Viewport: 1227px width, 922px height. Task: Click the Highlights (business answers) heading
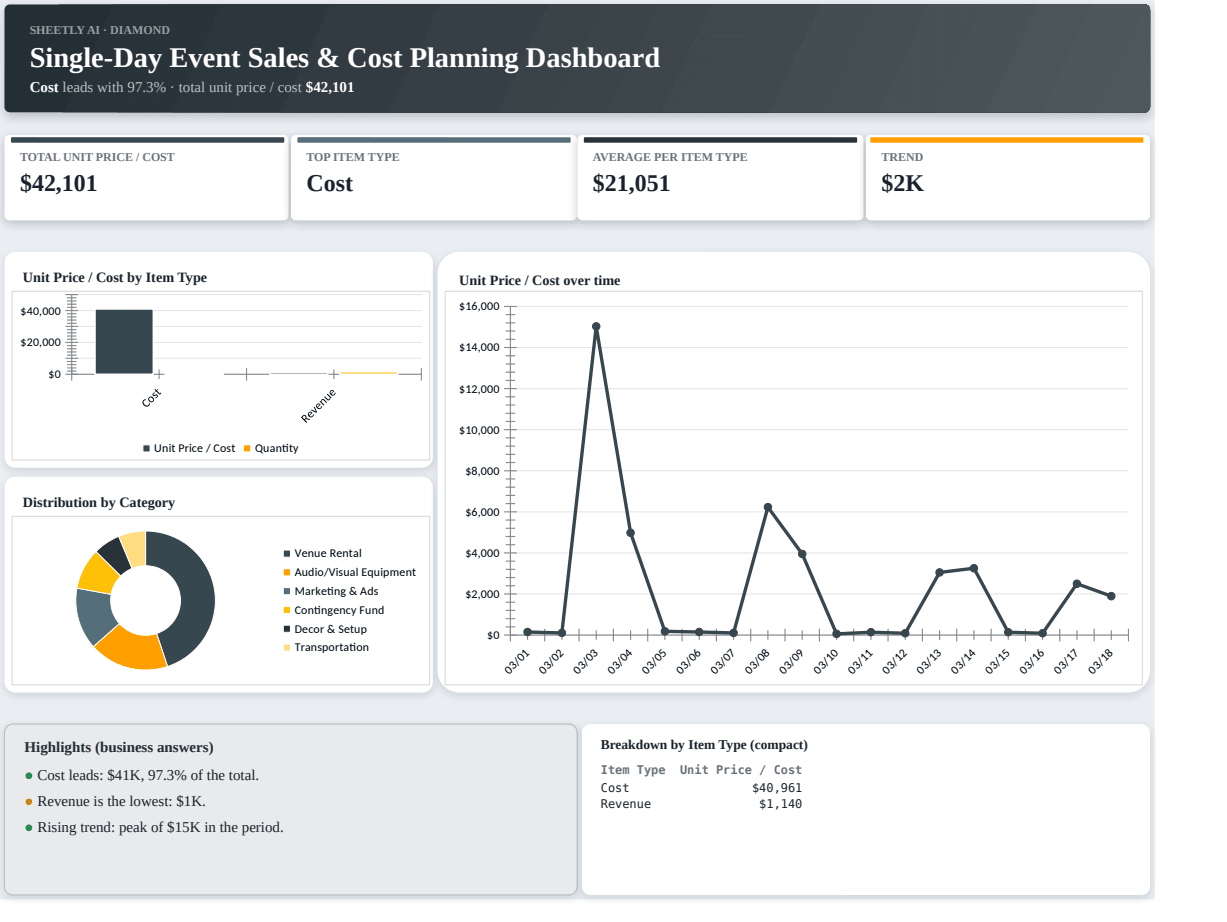tap(119, 747)
